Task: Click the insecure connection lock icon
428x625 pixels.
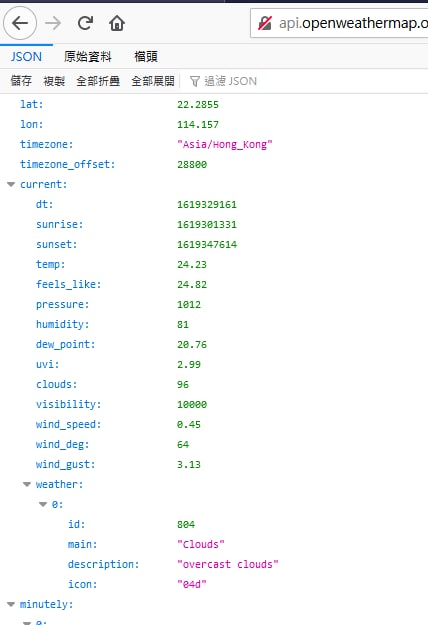Action: 265,23
